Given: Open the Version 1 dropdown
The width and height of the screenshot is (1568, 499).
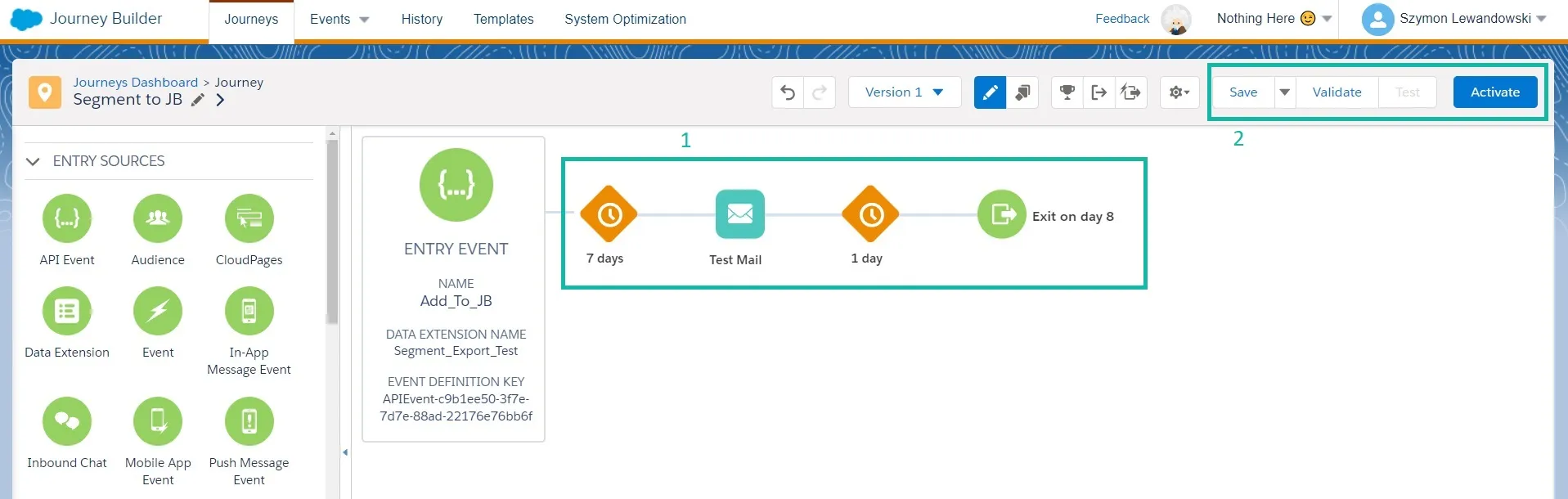Looking at the screenshot, I should (x=904, y=92).
